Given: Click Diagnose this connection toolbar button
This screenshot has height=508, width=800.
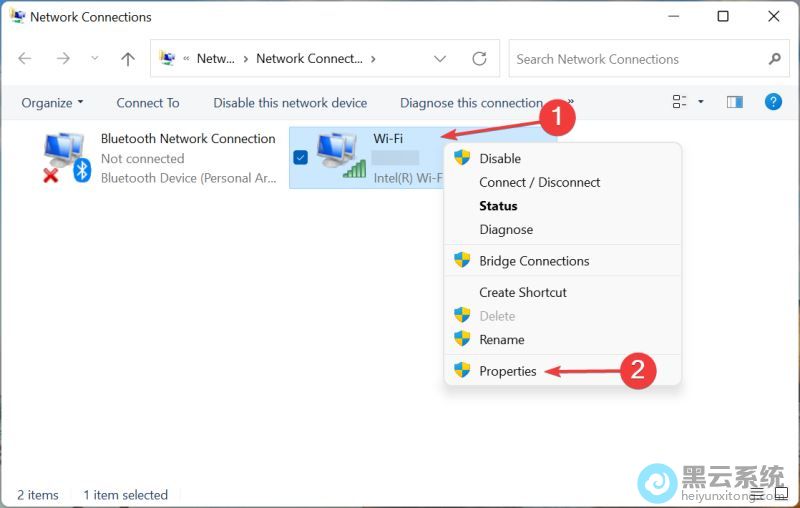Looking at the screenshot, I should (471, 102).
